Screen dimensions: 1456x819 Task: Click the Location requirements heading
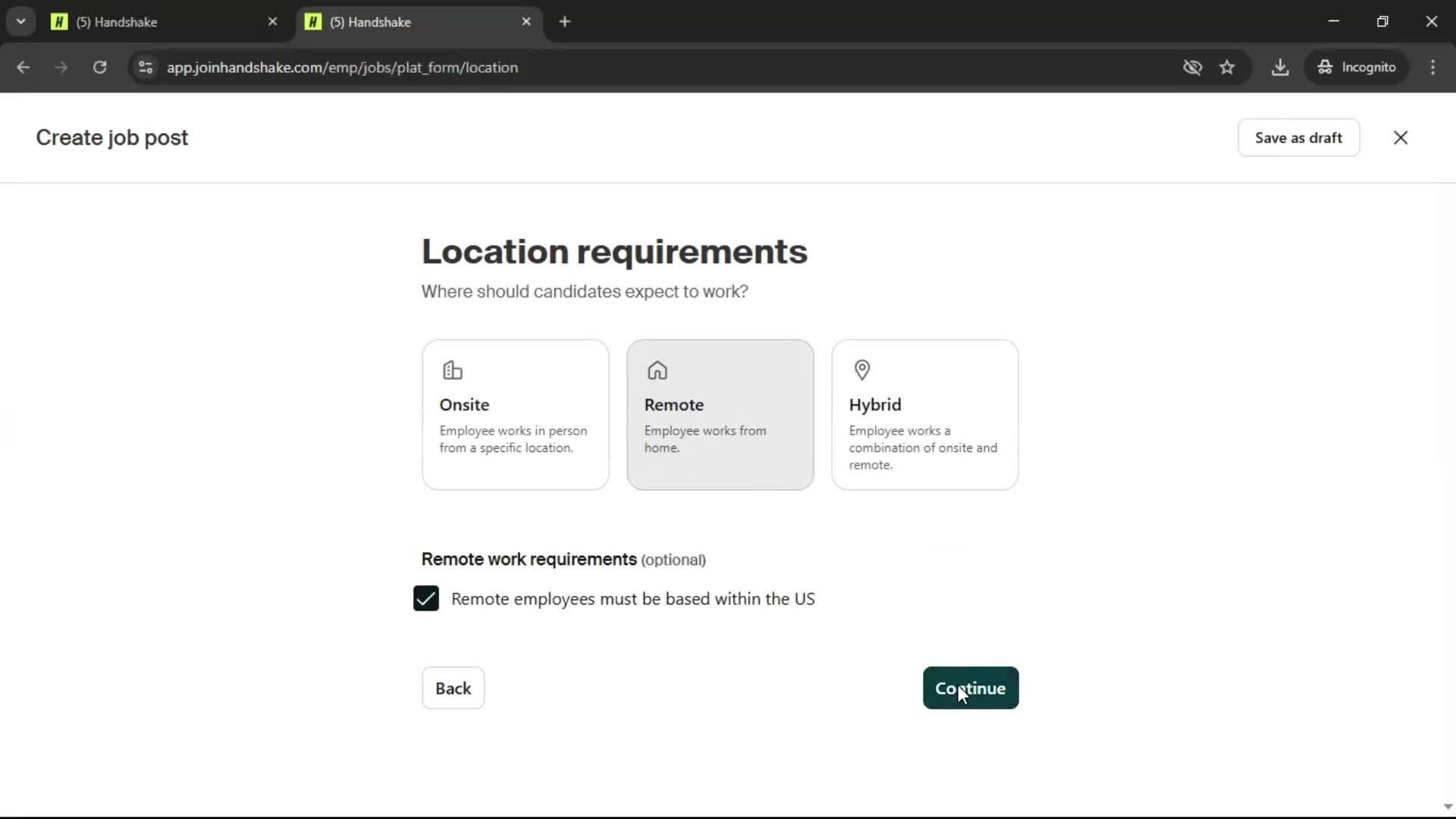coord(614,251)
